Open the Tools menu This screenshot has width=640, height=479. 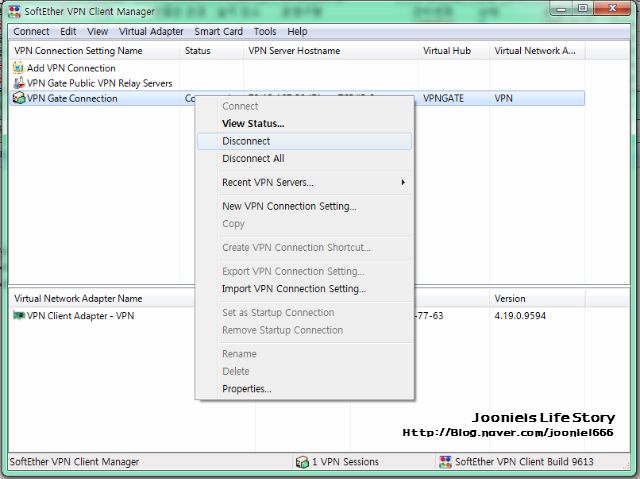(265, 31)
